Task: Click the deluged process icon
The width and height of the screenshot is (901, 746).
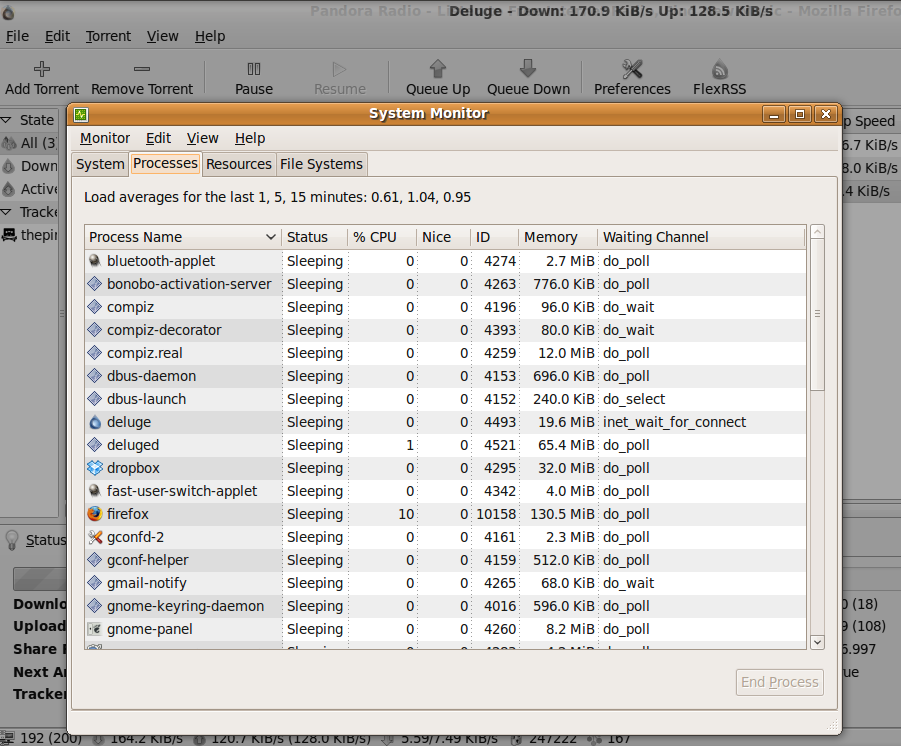Action: click(x=95, y=445)
